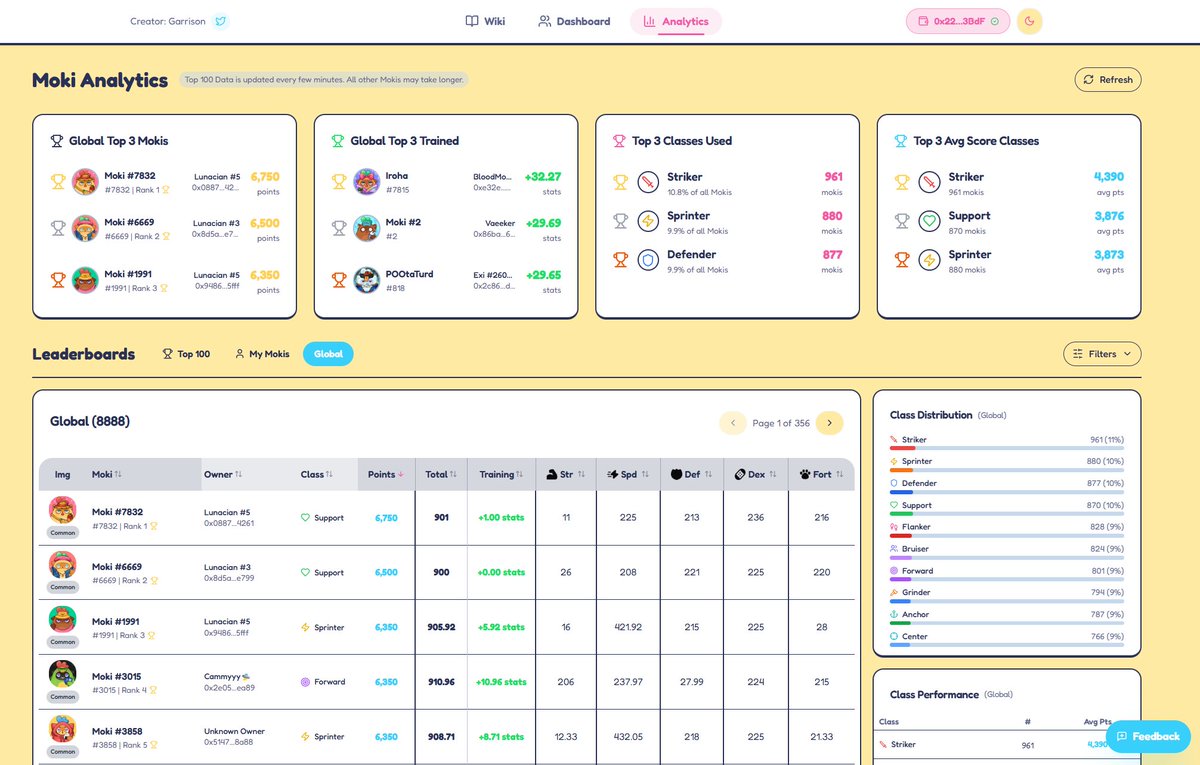Click the trophy icon in Global Top 3 Trained panel
This screenshot has width=1200, height=765.
338,141
